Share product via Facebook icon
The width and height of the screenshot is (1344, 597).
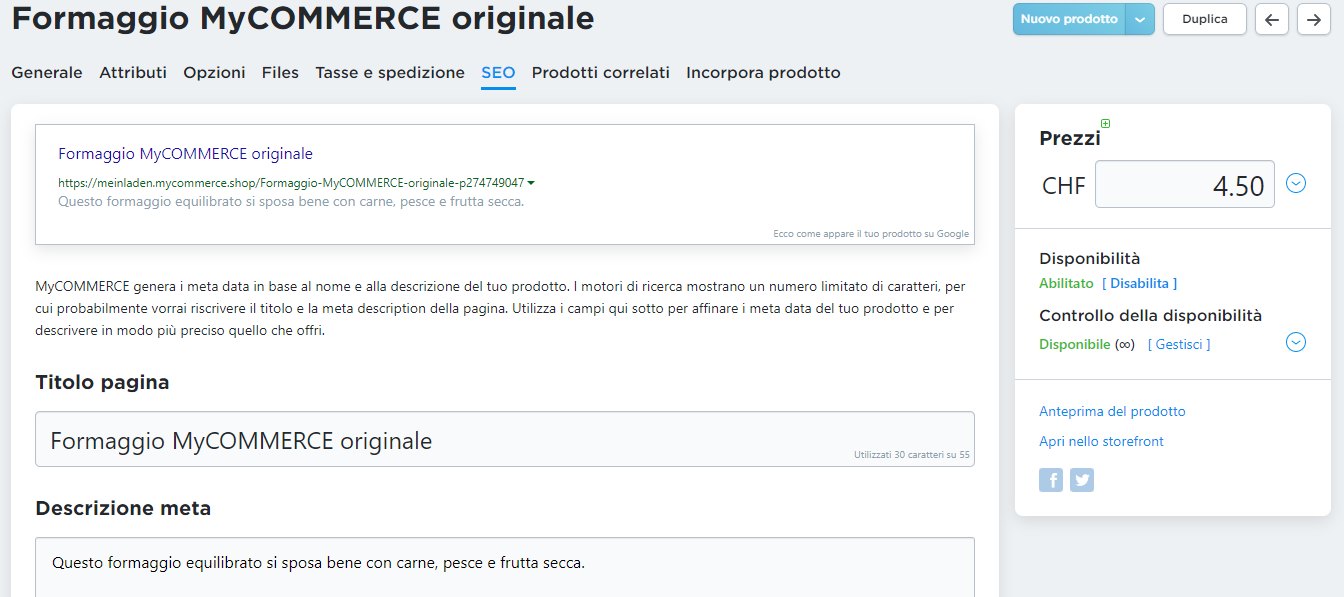(x=1051, y=480)
